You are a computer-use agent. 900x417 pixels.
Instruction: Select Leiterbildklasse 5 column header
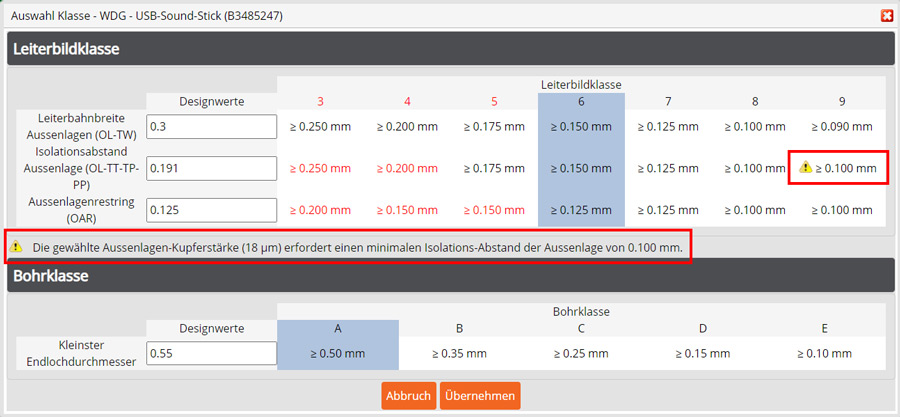(x=494, y=101)
